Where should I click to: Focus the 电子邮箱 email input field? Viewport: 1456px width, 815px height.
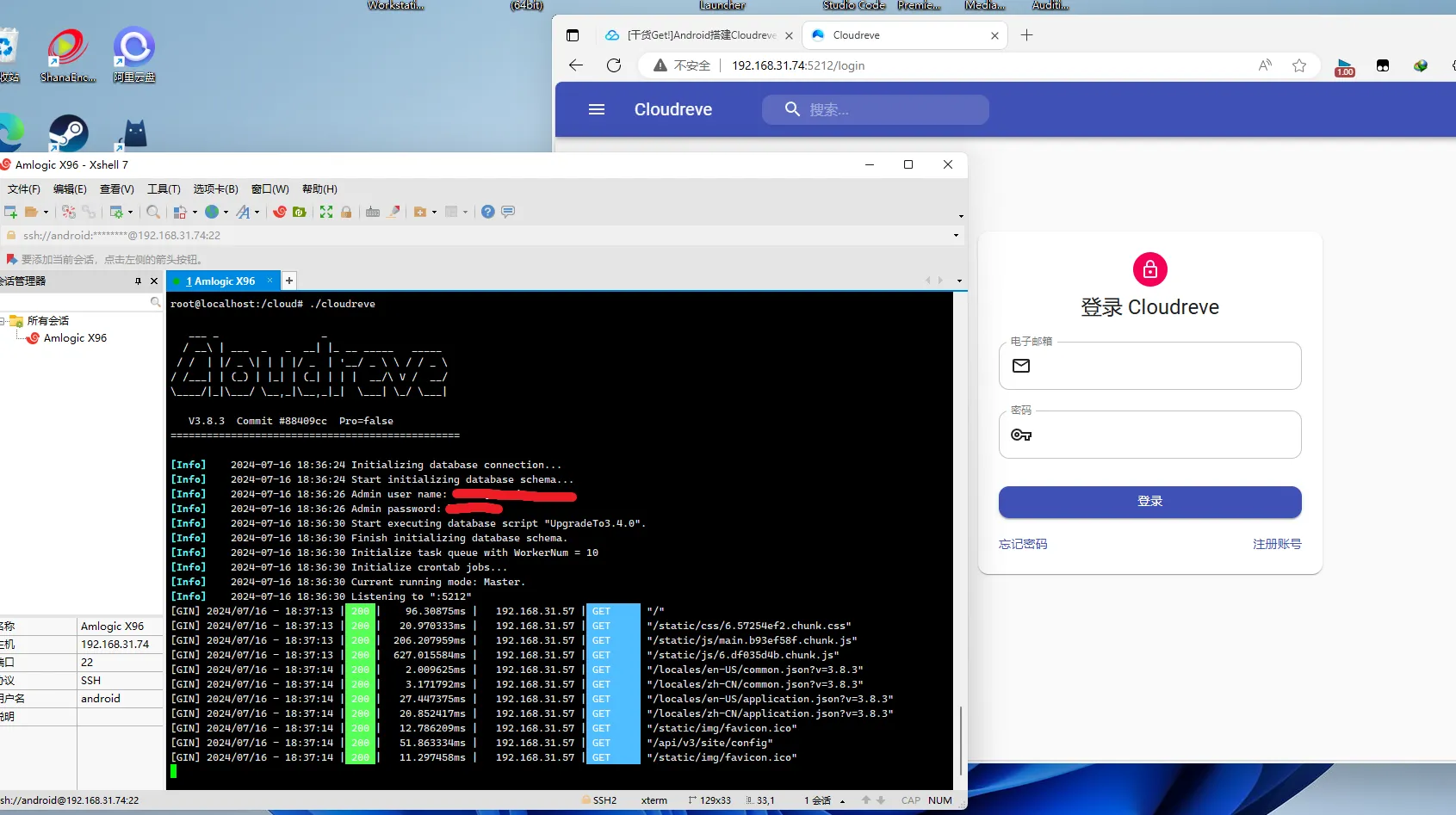pos(1162,367)
